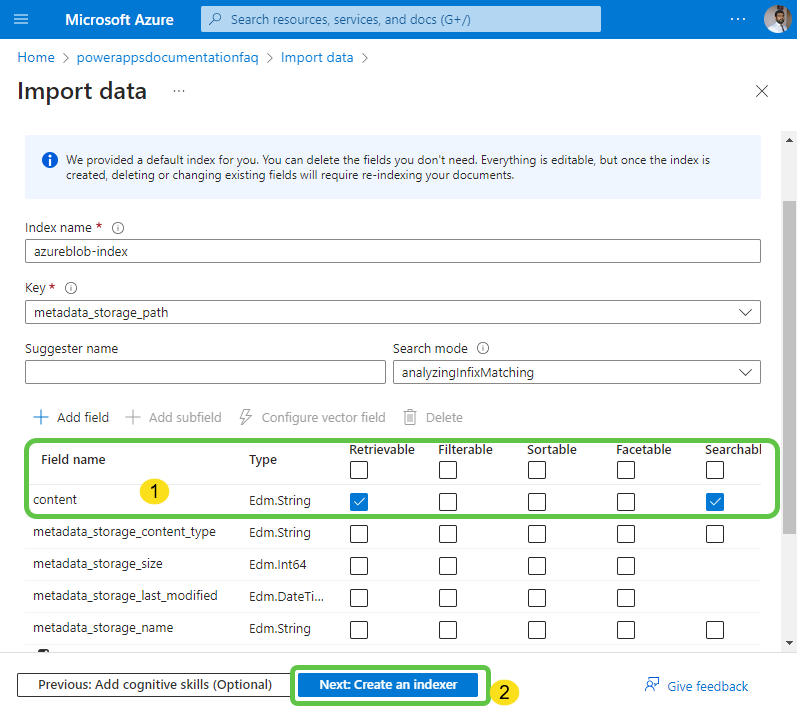Click Add field plus icon
The width and height of the screenshot is (797, 713).
click(x=41, y=417)
